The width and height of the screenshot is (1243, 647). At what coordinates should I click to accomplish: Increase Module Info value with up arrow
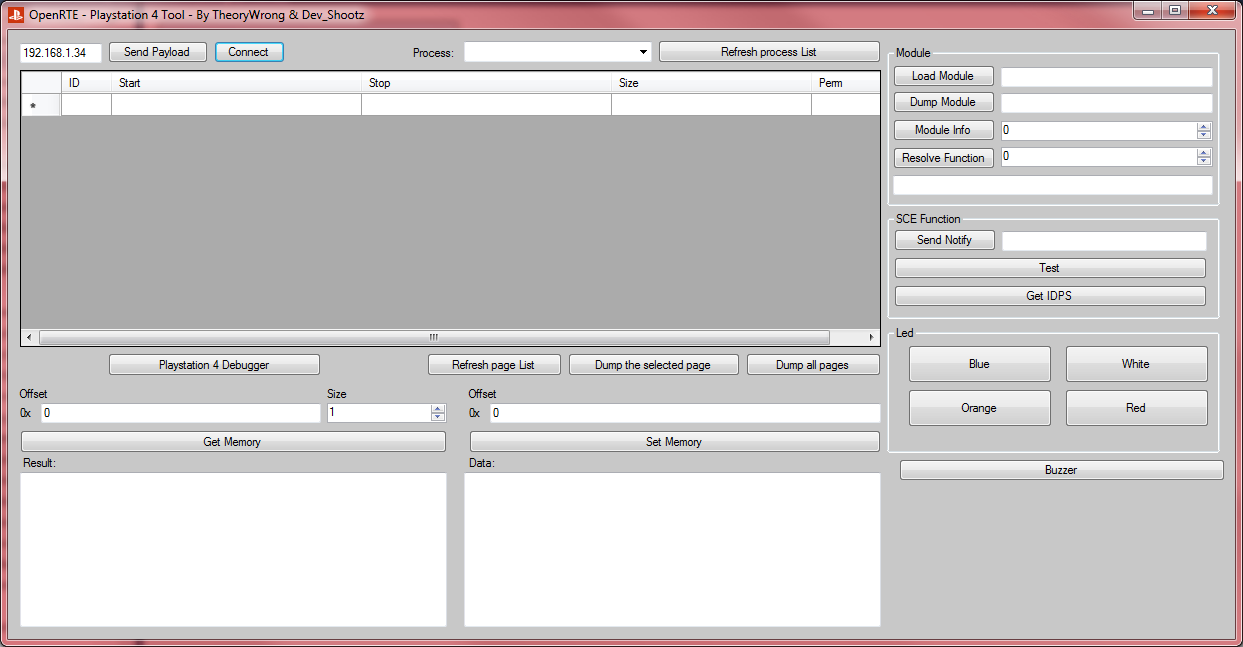point(1204,126)
